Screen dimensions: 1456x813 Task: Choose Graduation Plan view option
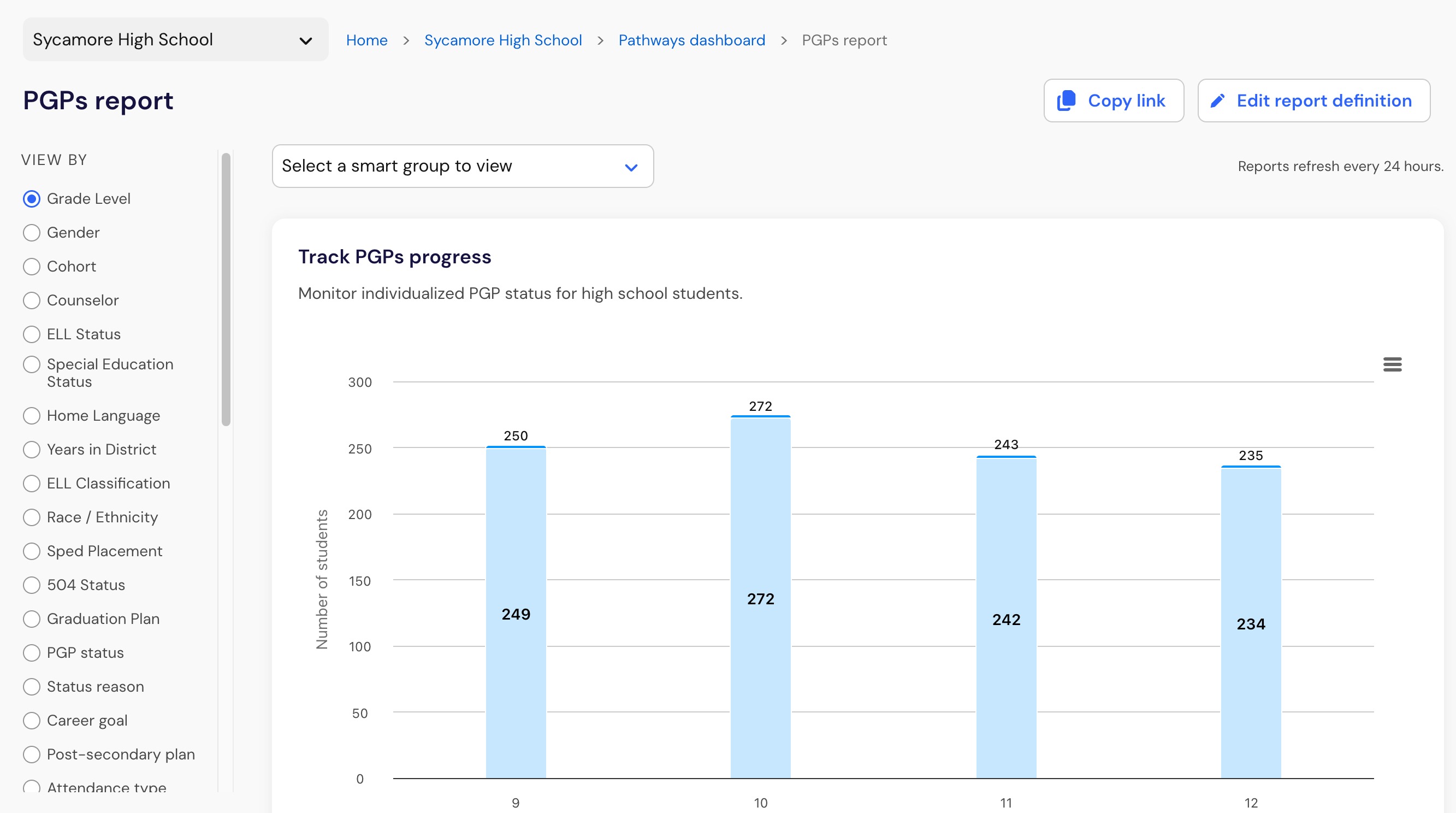click(32, 620)
